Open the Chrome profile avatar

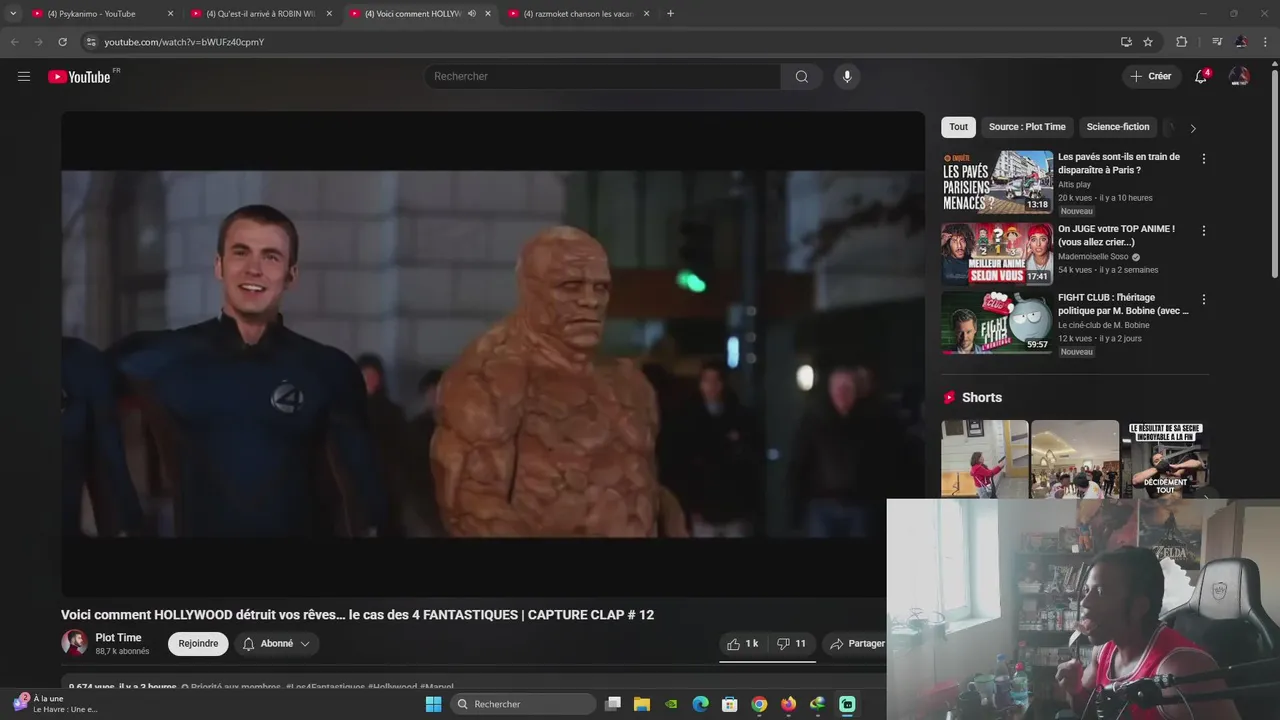[1241, 42]
